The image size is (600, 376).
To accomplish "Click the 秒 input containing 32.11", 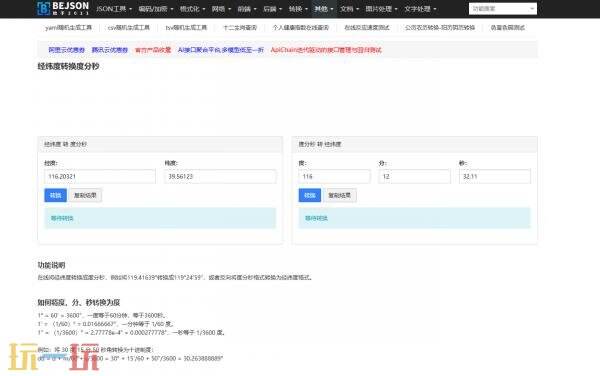I will (x=495, y=176).
